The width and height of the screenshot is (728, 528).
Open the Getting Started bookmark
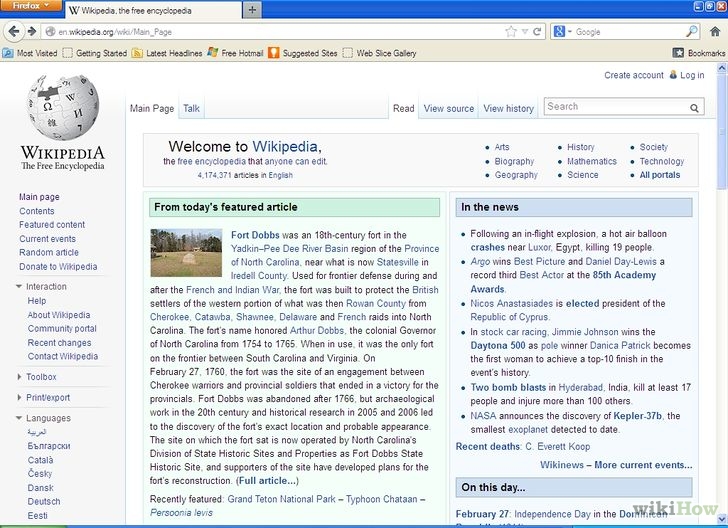[x=95, y=53]
